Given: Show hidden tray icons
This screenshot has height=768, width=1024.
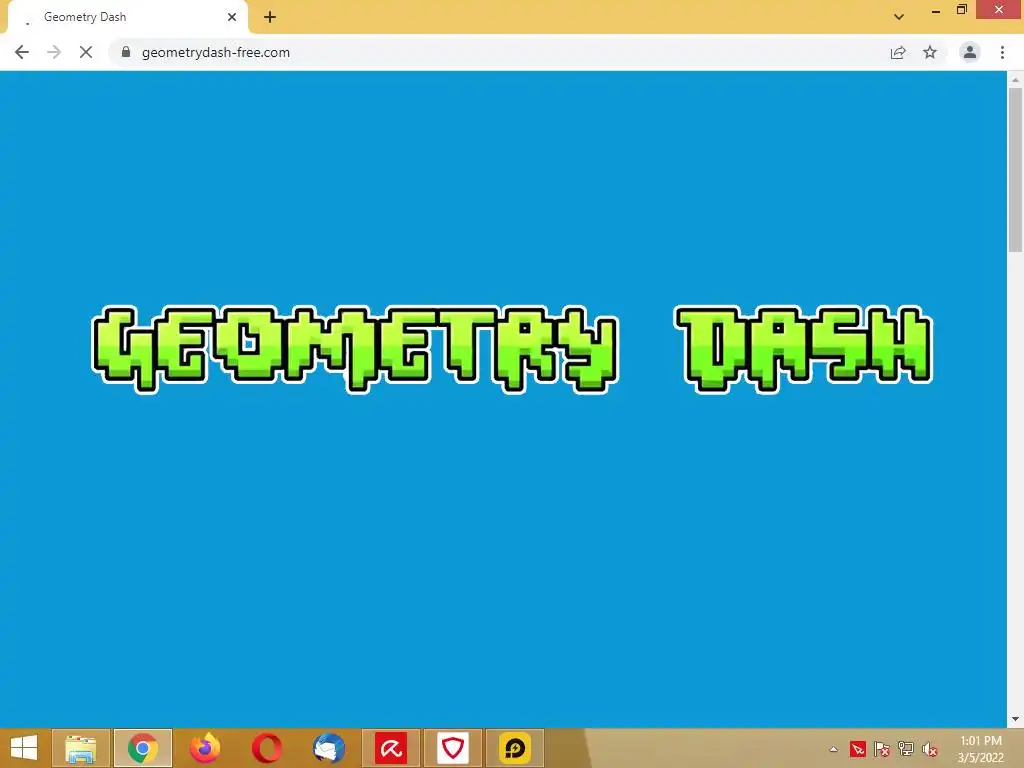Looking at the screenshot, I should [833, 749].
